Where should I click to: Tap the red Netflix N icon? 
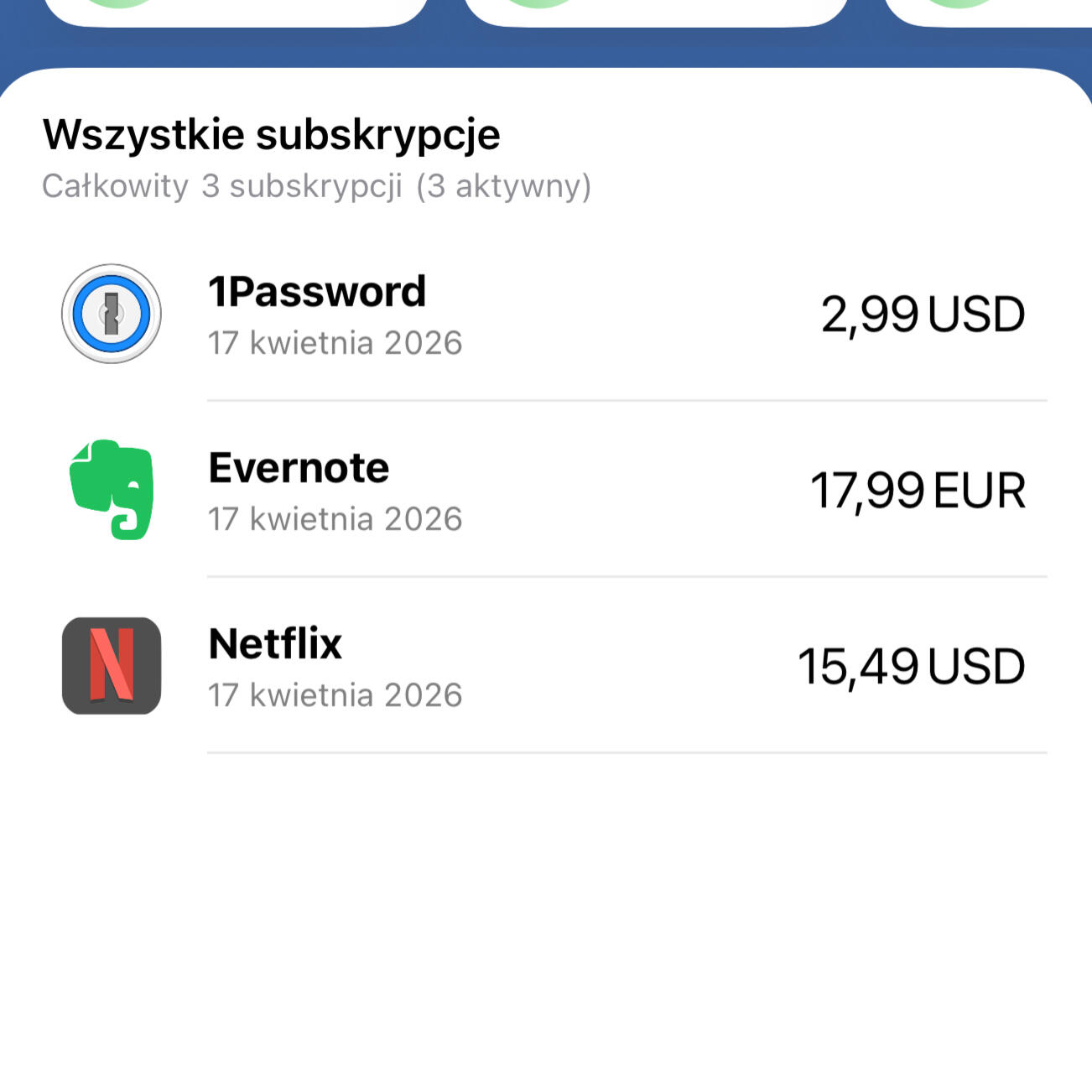[112, 666]
